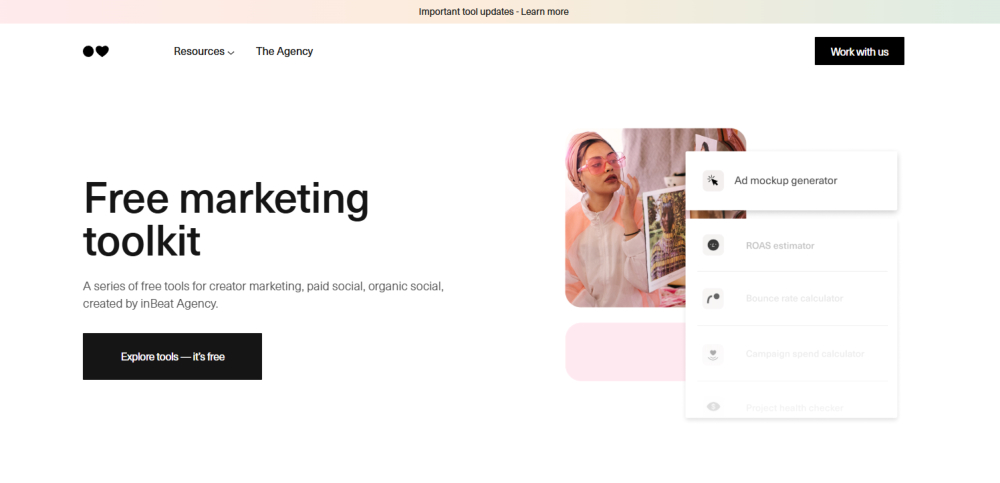Click the Project health checker eye icon
Screen dimensions: 1000x483
[713, 407]
